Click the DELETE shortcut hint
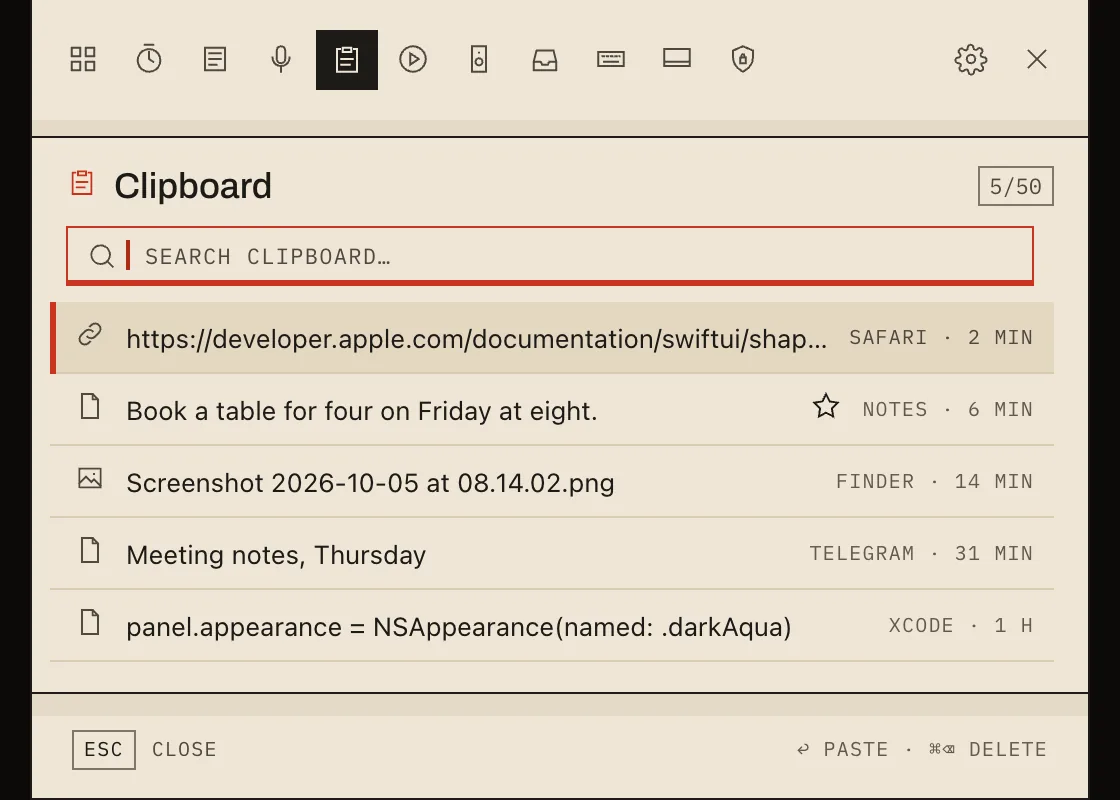Screen dimensions: 1120x800 point(988,749)
